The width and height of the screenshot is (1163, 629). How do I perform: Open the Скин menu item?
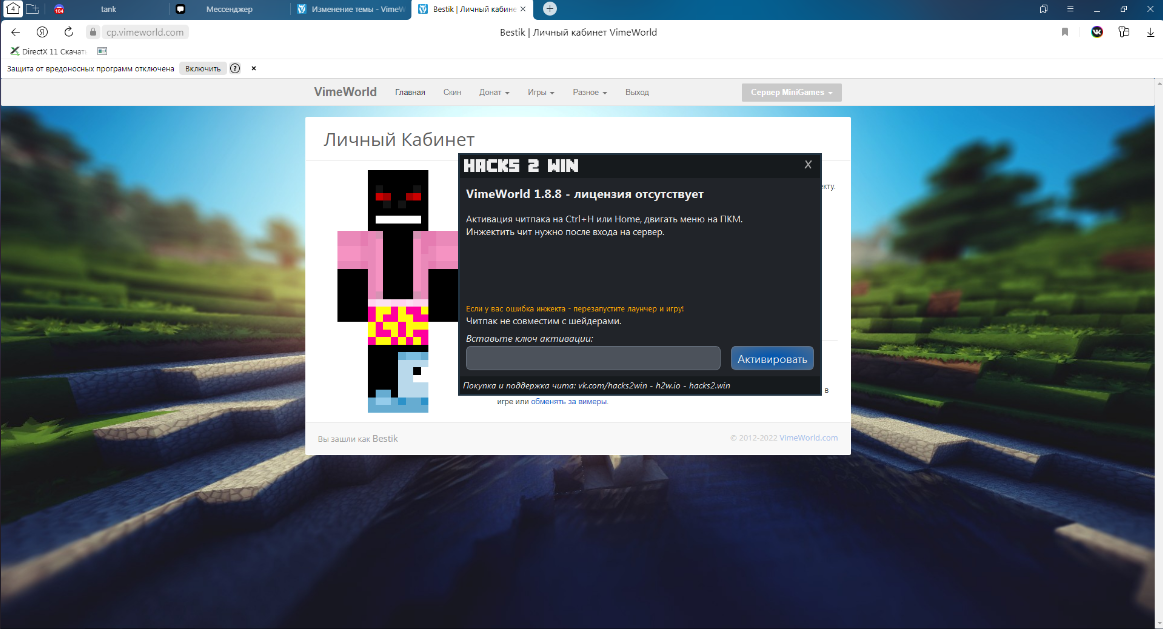452,92
